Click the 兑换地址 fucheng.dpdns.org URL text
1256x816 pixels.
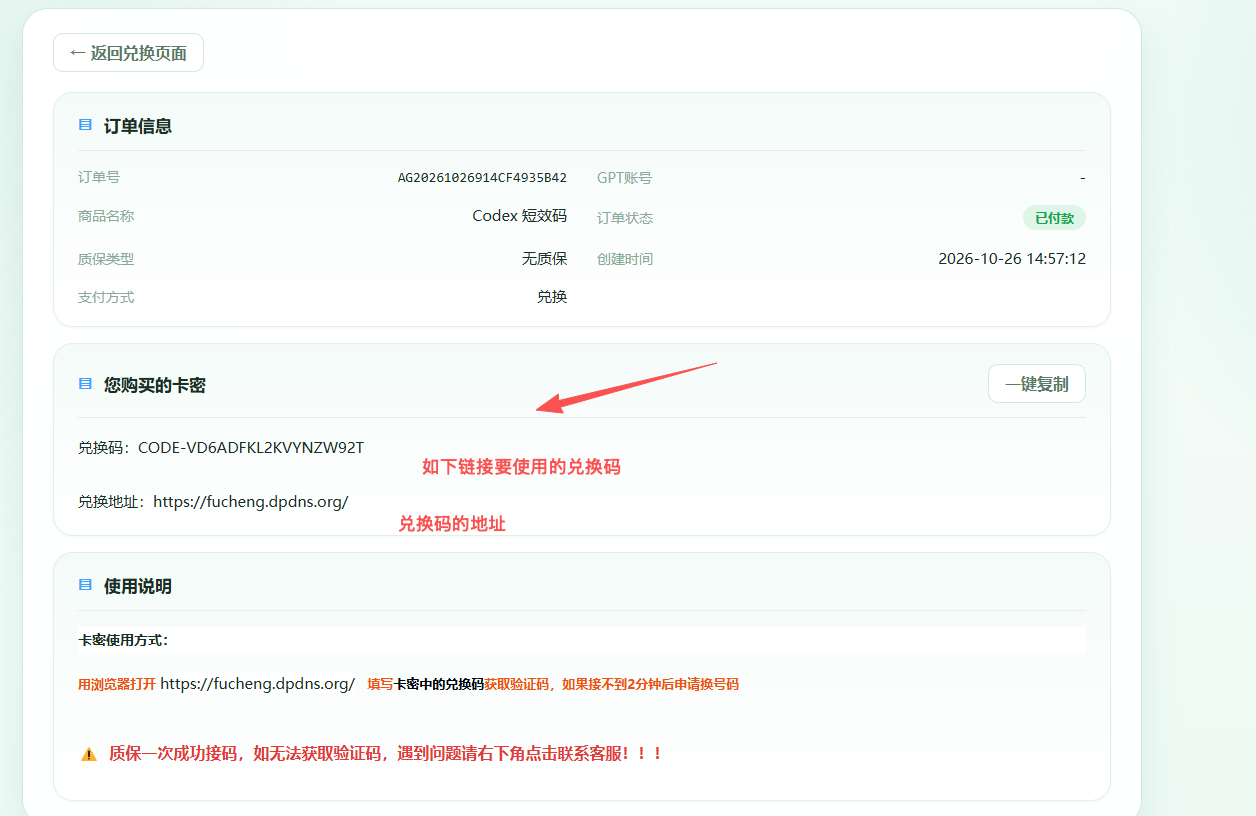251,502
